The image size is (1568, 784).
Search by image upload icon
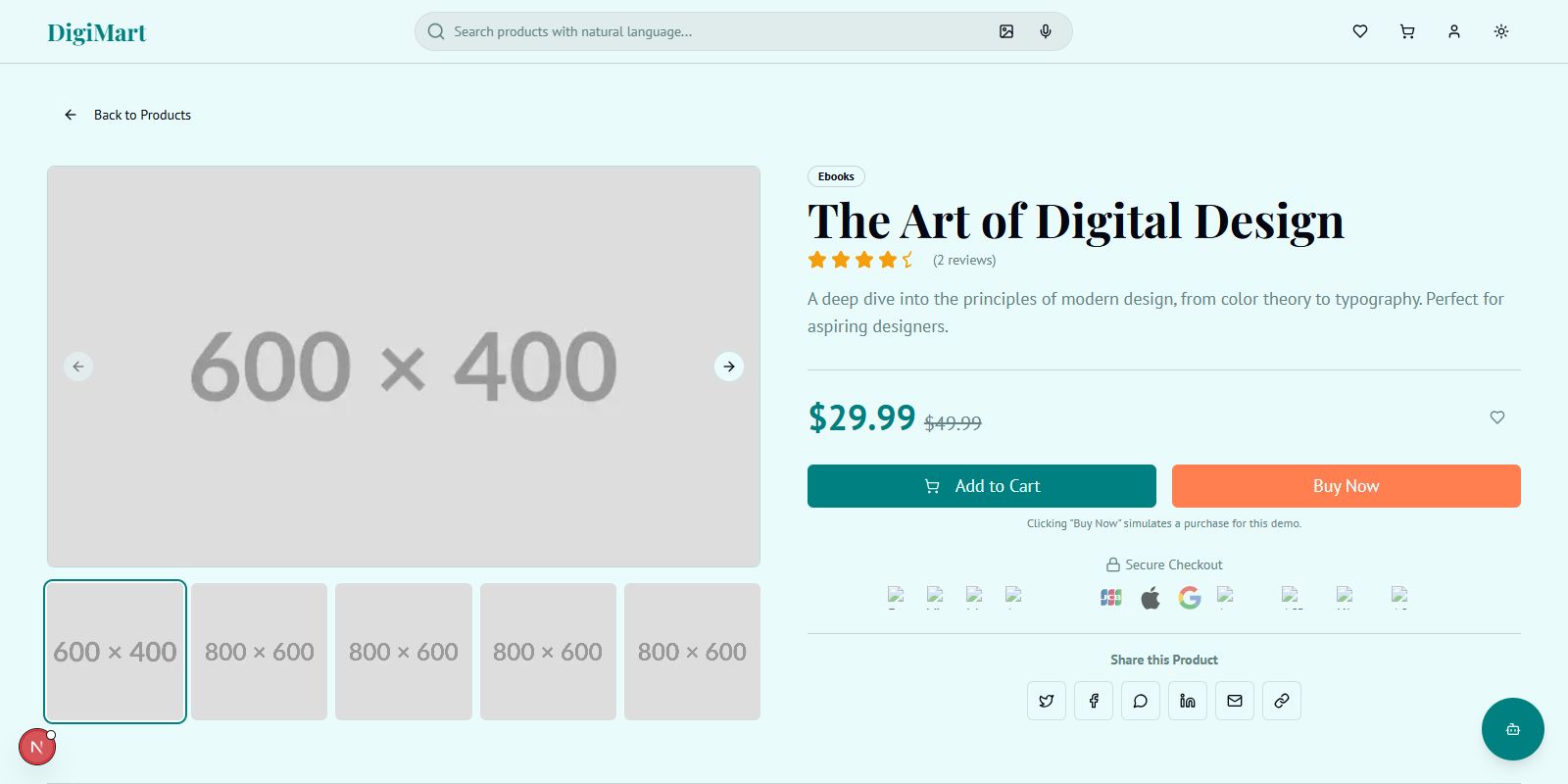click(x=1006, y=31)
